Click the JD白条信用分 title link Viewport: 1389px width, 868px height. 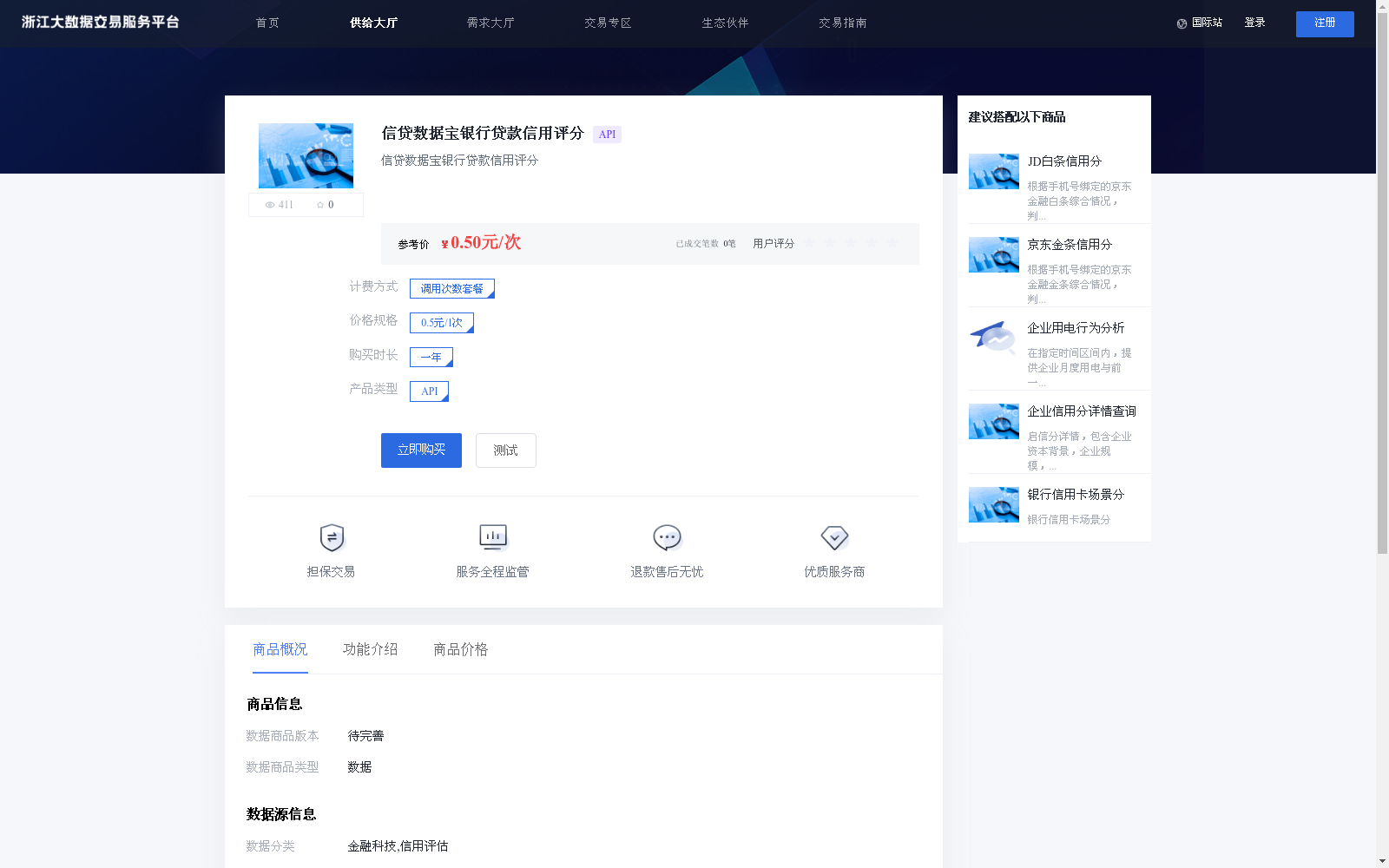1064,161
